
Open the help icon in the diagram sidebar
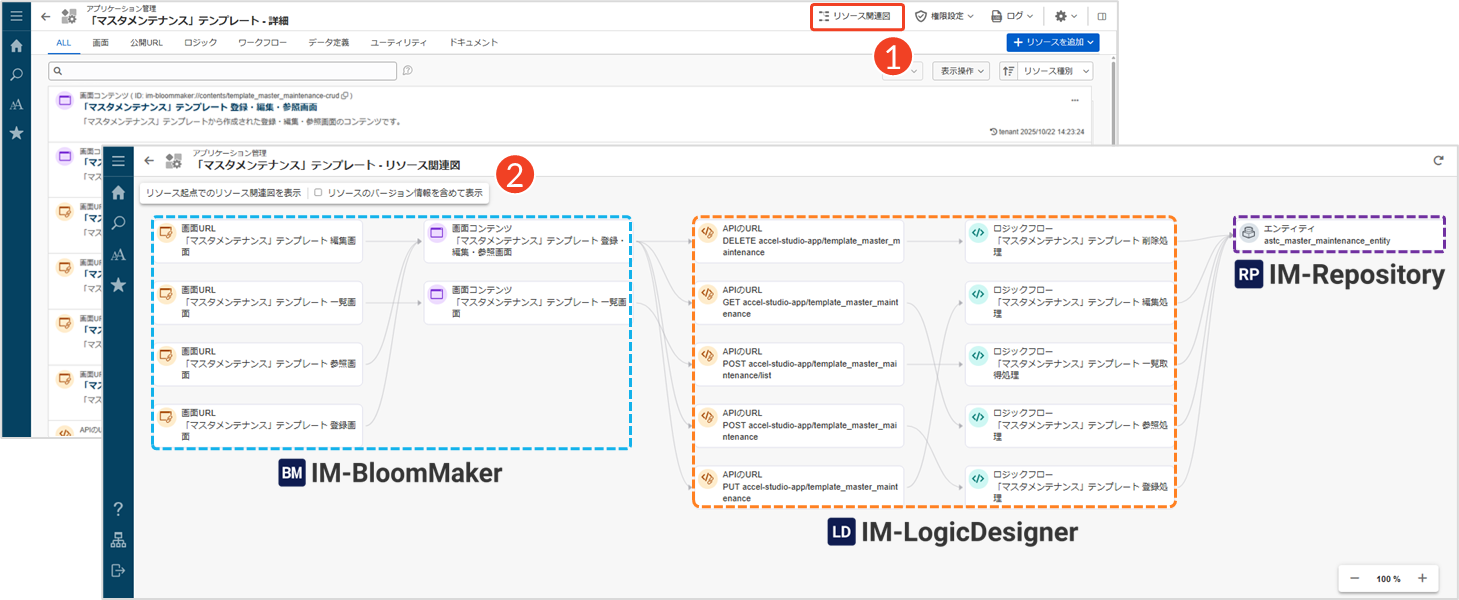(118, 509)
